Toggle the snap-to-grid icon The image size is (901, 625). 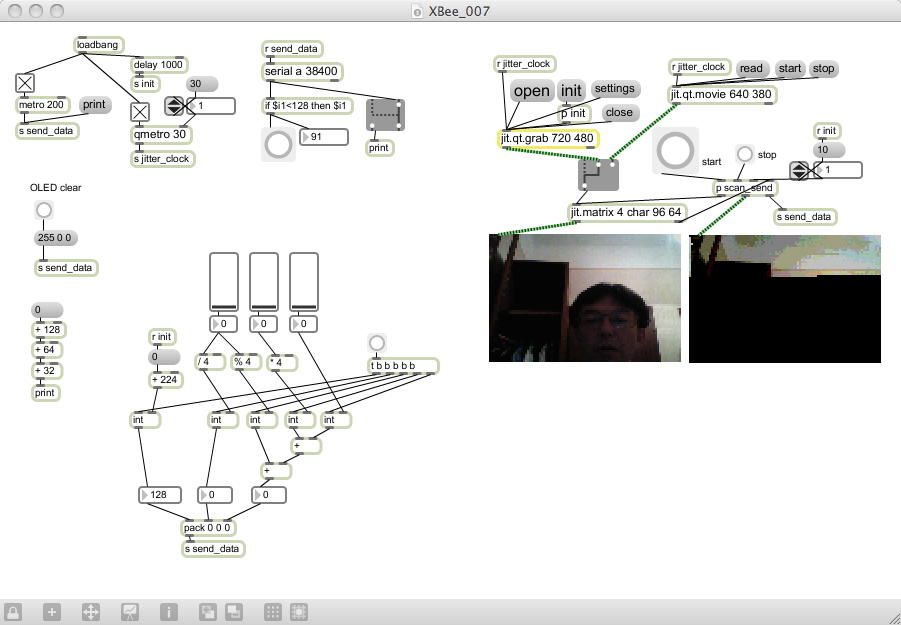tap(299, 612)
